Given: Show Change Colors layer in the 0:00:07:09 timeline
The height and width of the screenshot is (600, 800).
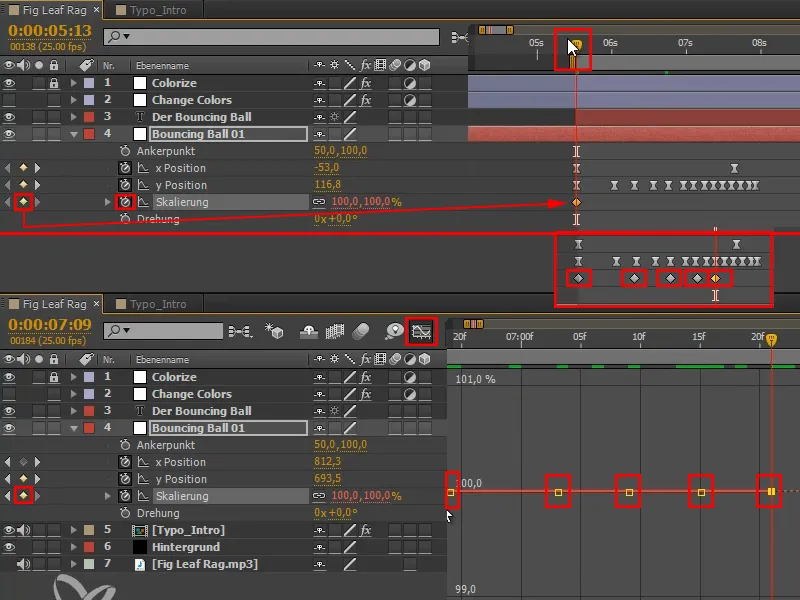Looking at the screenshot, I should [9, 394].
